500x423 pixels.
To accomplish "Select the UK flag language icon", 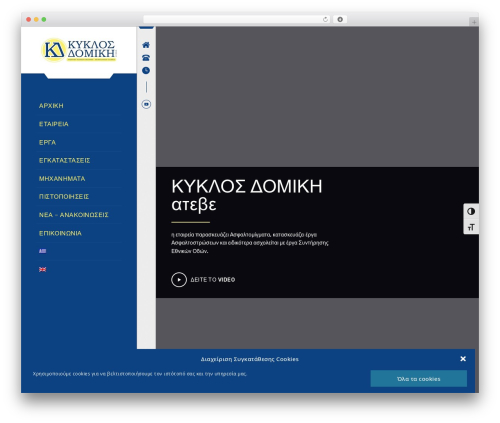I will 42,269.
